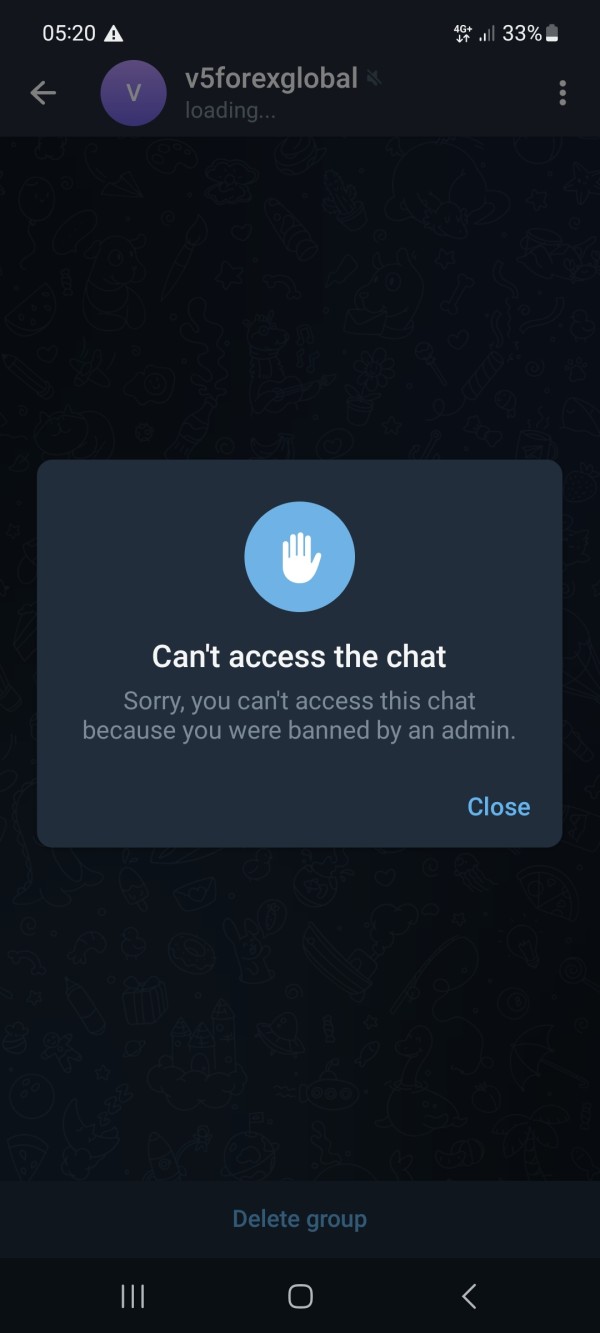Image resolution: width=600 pixels, height=1333 pixels.
Task: Tap Delete group at bottom
Action: click(x=300, y=1219)
